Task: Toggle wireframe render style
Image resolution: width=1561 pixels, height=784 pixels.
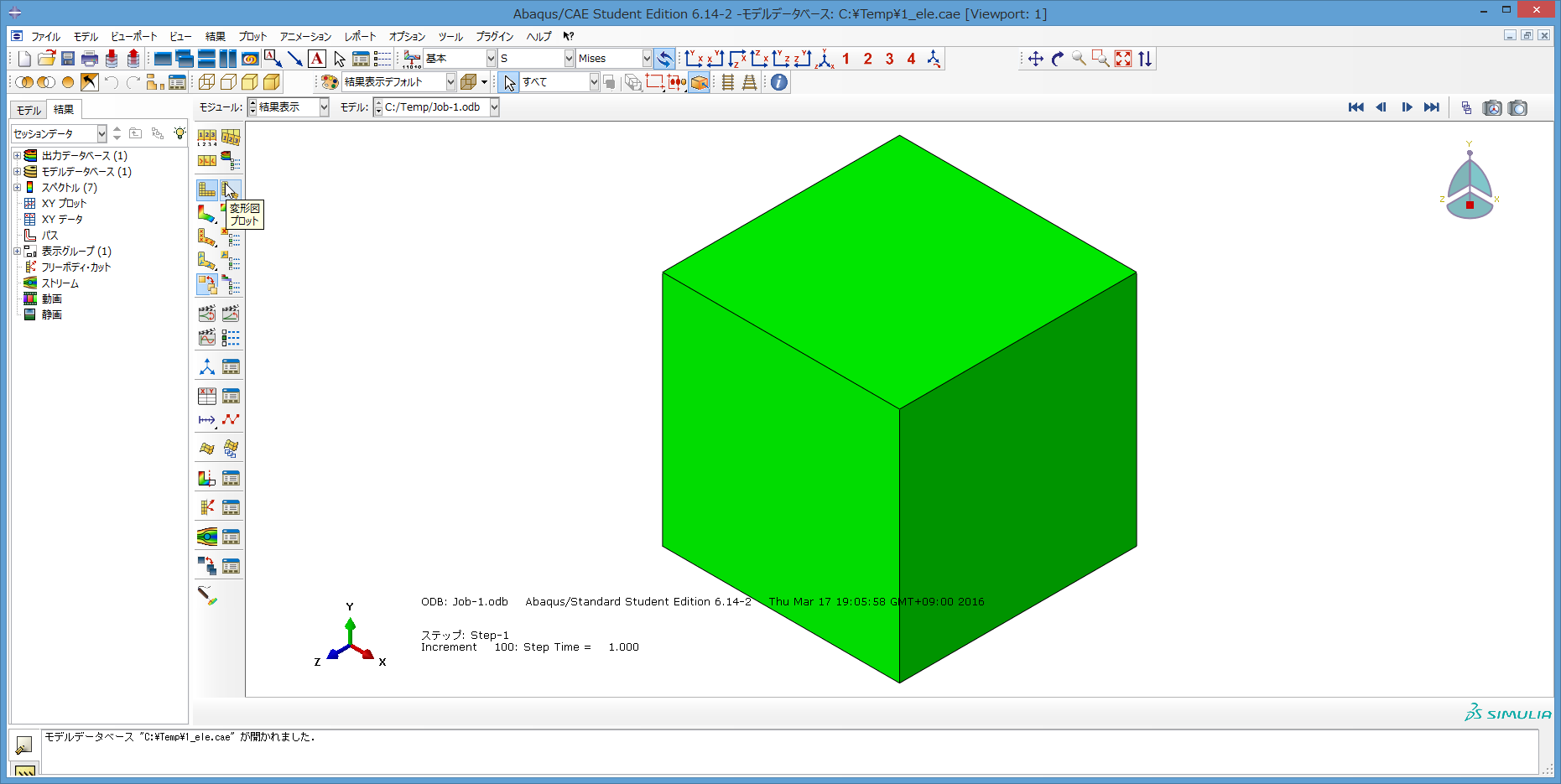Action: (x=206, y=82)
